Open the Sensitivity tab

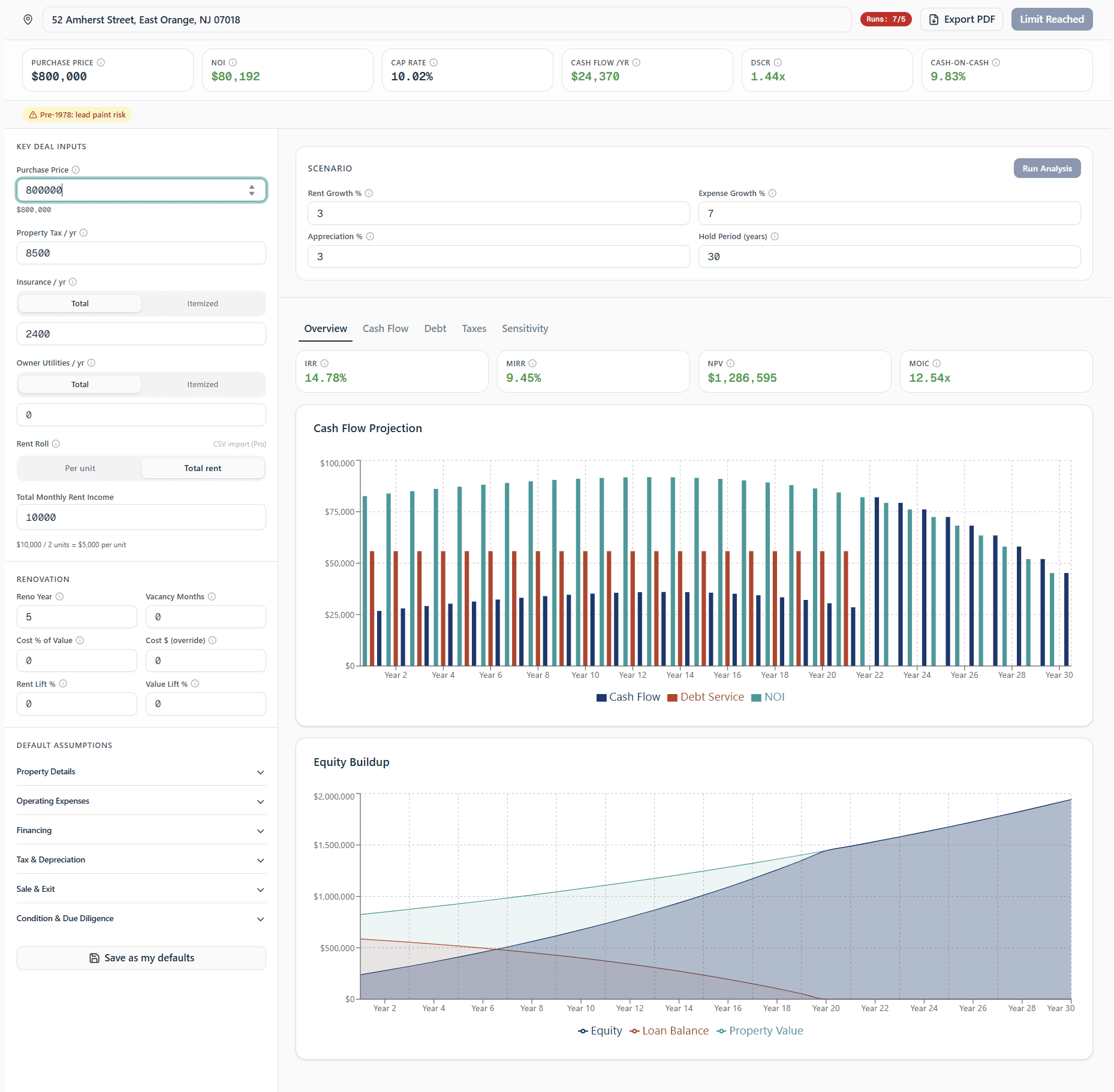pyautogui.click(x=525, y=328)
